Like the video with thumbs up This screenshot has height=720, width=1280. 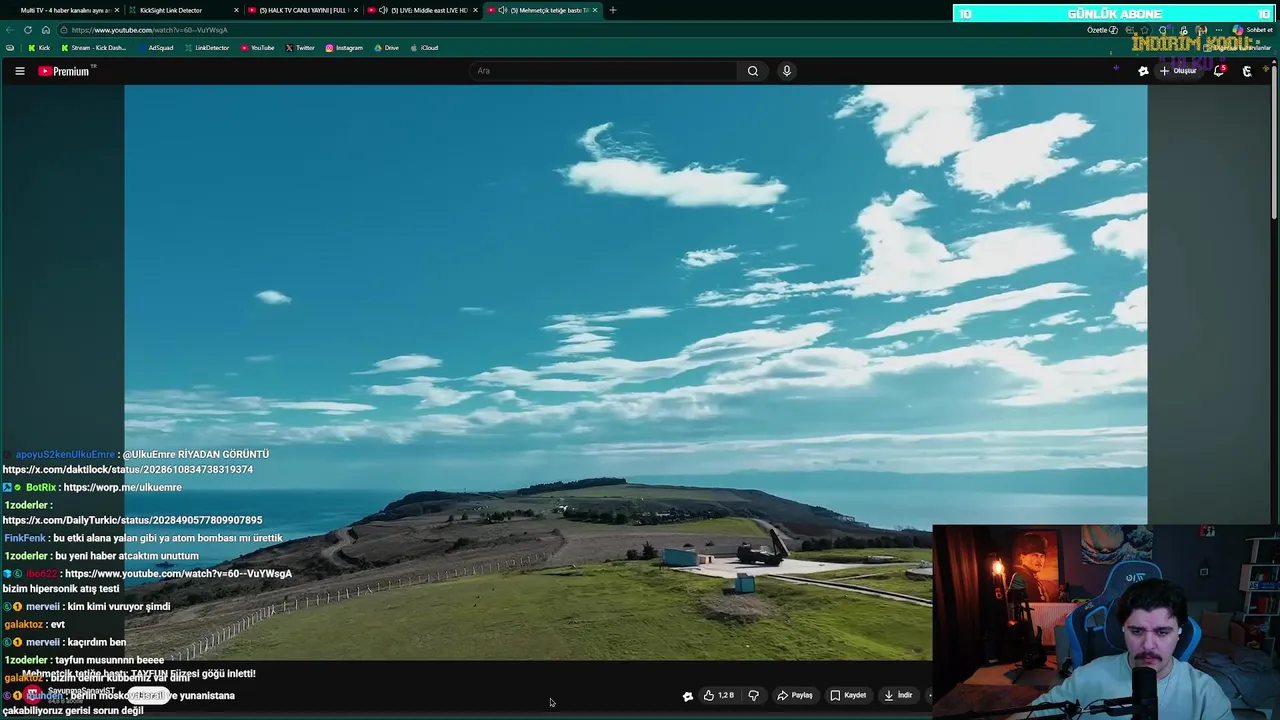click(718, 695)
